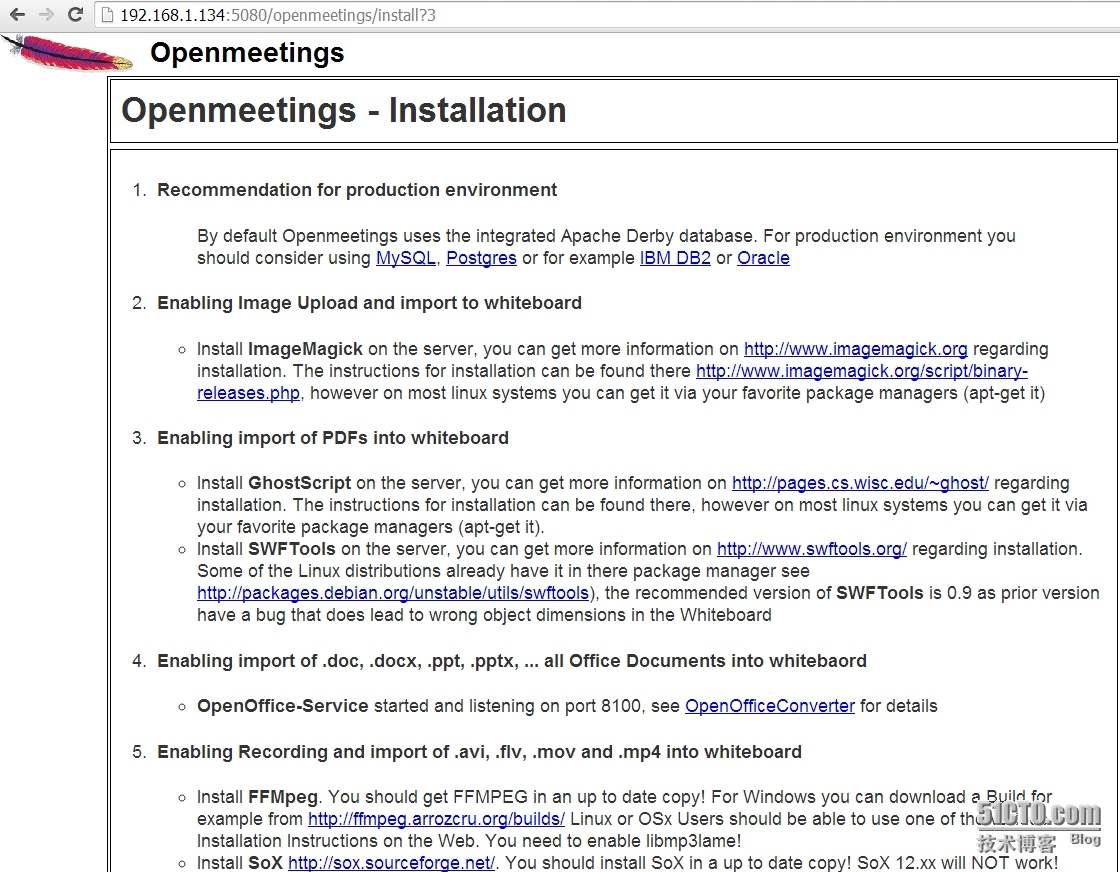Reload the page with refresh icon

(75, 14)
